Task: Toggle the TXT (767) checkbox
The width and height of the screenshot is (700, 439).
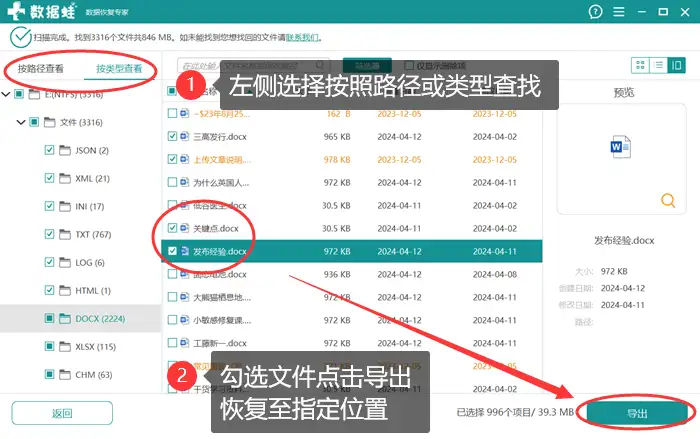Action: coord(50,234)
